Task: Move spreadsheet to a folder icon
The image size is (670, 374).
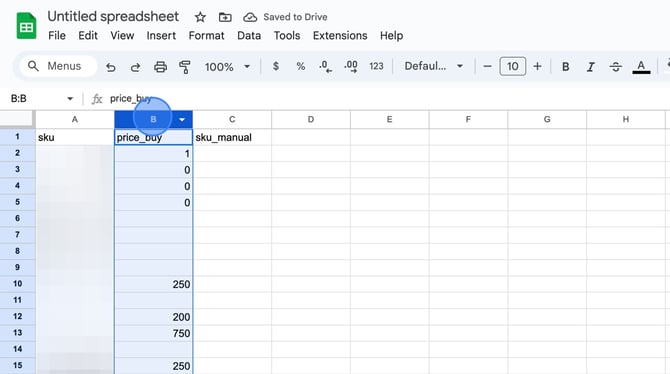Action: point(225,17)
